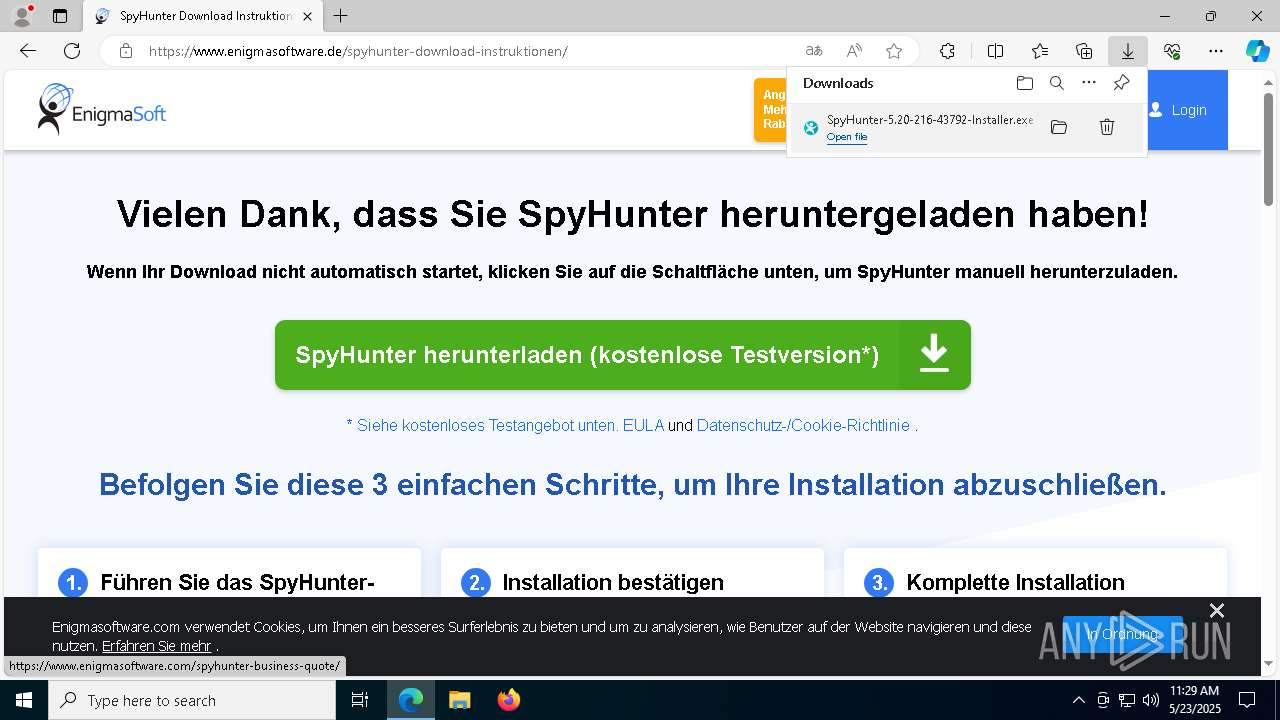The image size is (1280, 720).
Task: Click the taskbar search box
Action: [192, 700]
